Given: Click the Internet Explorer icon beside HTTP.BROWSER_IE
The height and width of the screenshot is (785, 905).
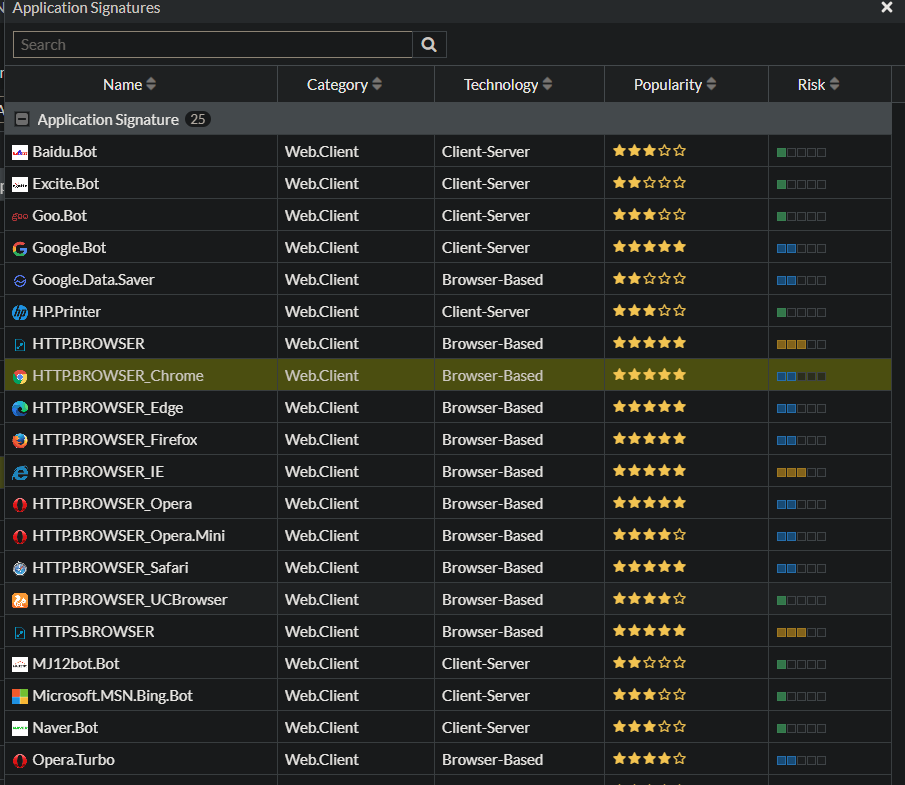Looking at the screenshot, I should pyautogui.click(x=20, y=472).
